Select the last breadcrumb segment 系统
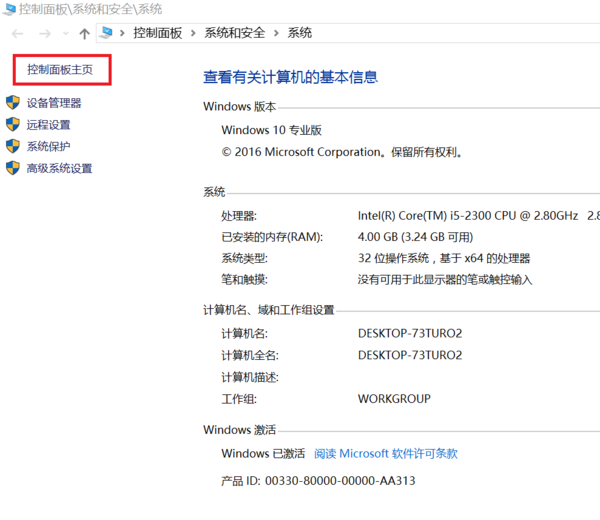Screen dimensions: 600x520 [x=300, y=33]
